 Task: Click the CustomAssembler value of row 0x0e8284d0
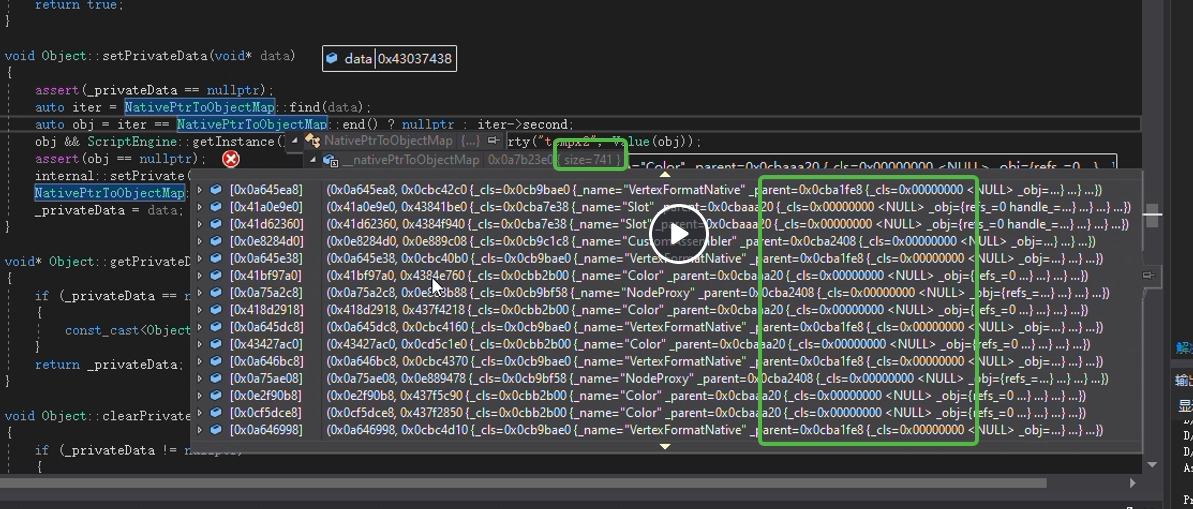711,241
